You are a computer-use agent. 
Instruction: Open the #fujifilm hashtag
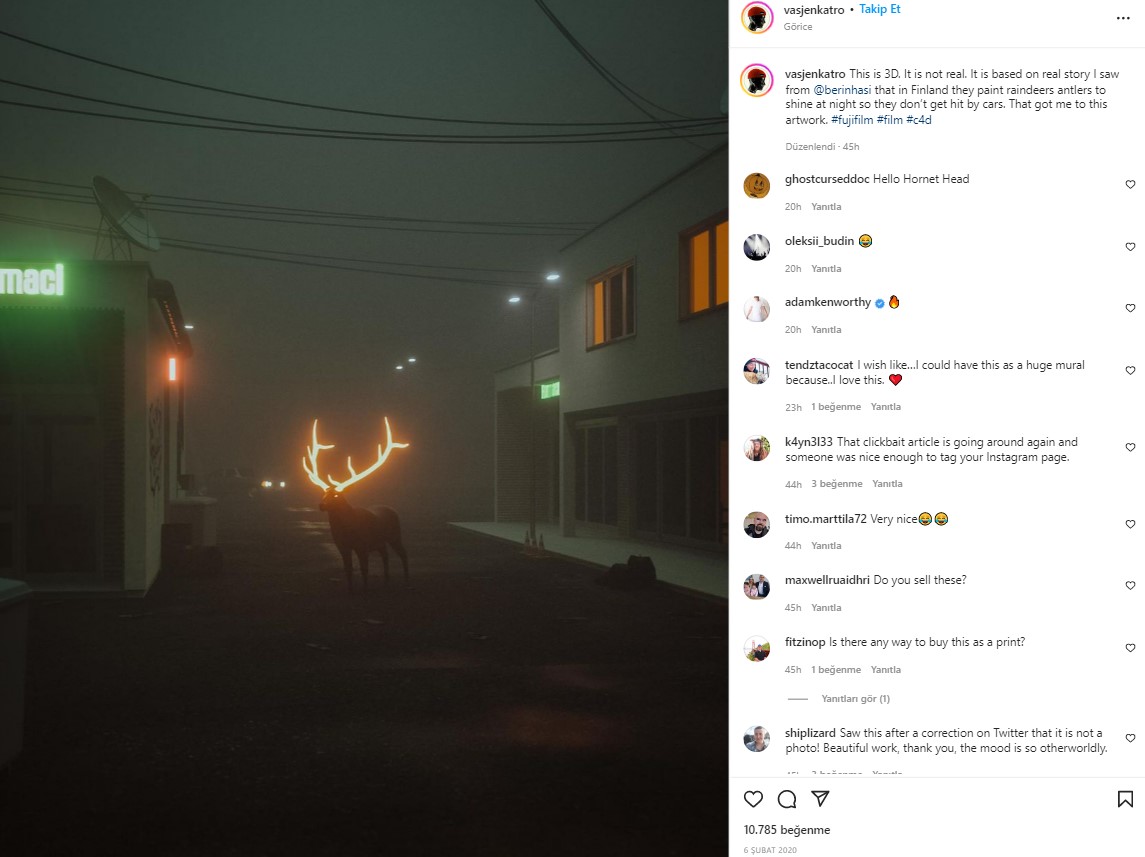pyautogui.click(x=851, y=120)
